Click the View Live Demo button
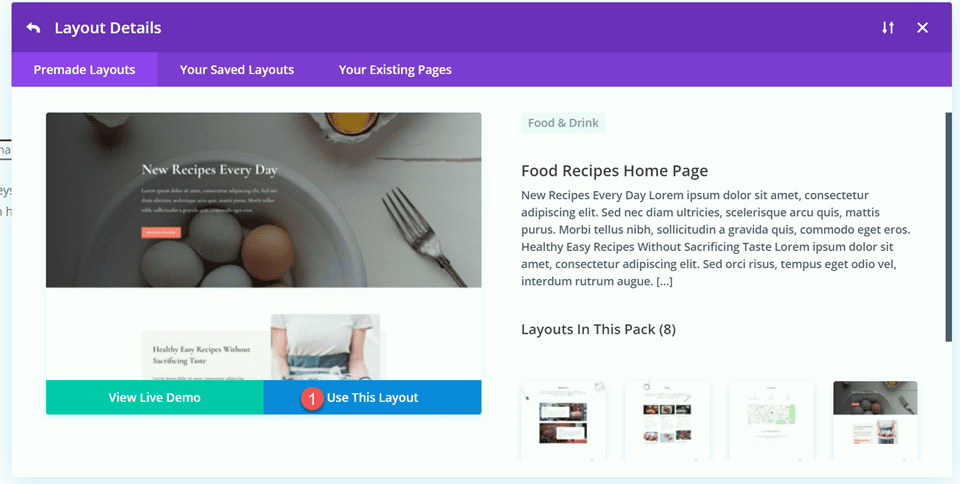This screenshot has width=960, height=484. (x=155, y=397)
